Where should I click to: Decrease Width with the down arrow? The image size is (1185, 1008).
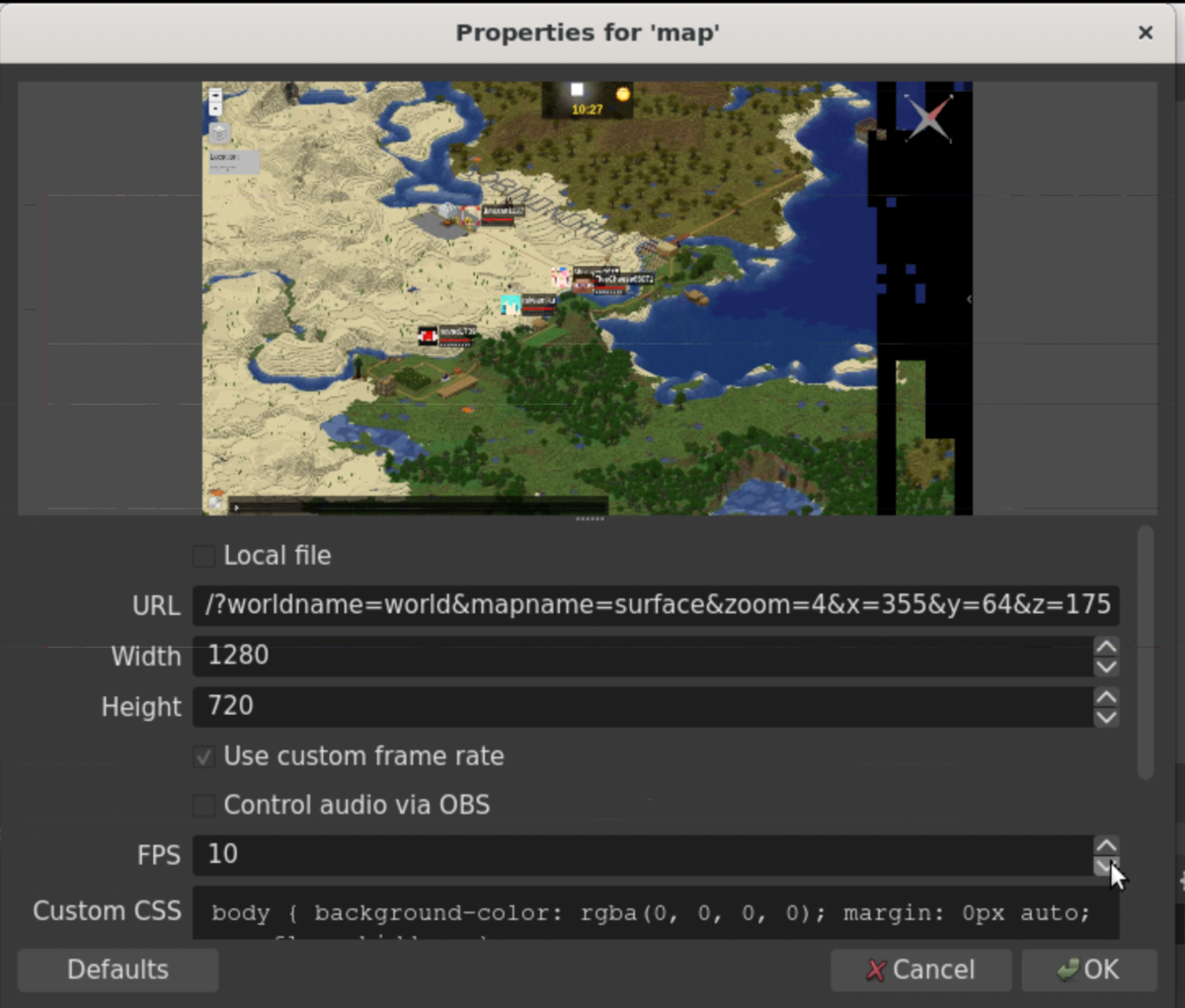point(1106,666)
